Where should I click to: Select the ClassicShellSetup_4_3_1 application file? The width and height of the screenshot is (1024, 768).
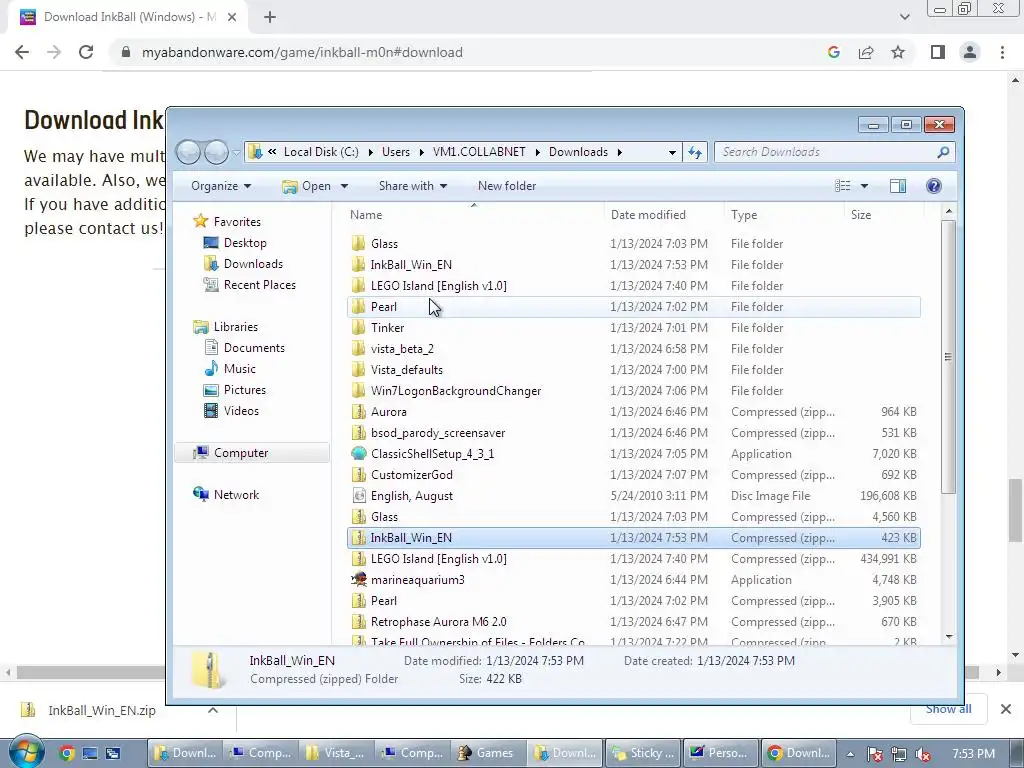(633, 454)
